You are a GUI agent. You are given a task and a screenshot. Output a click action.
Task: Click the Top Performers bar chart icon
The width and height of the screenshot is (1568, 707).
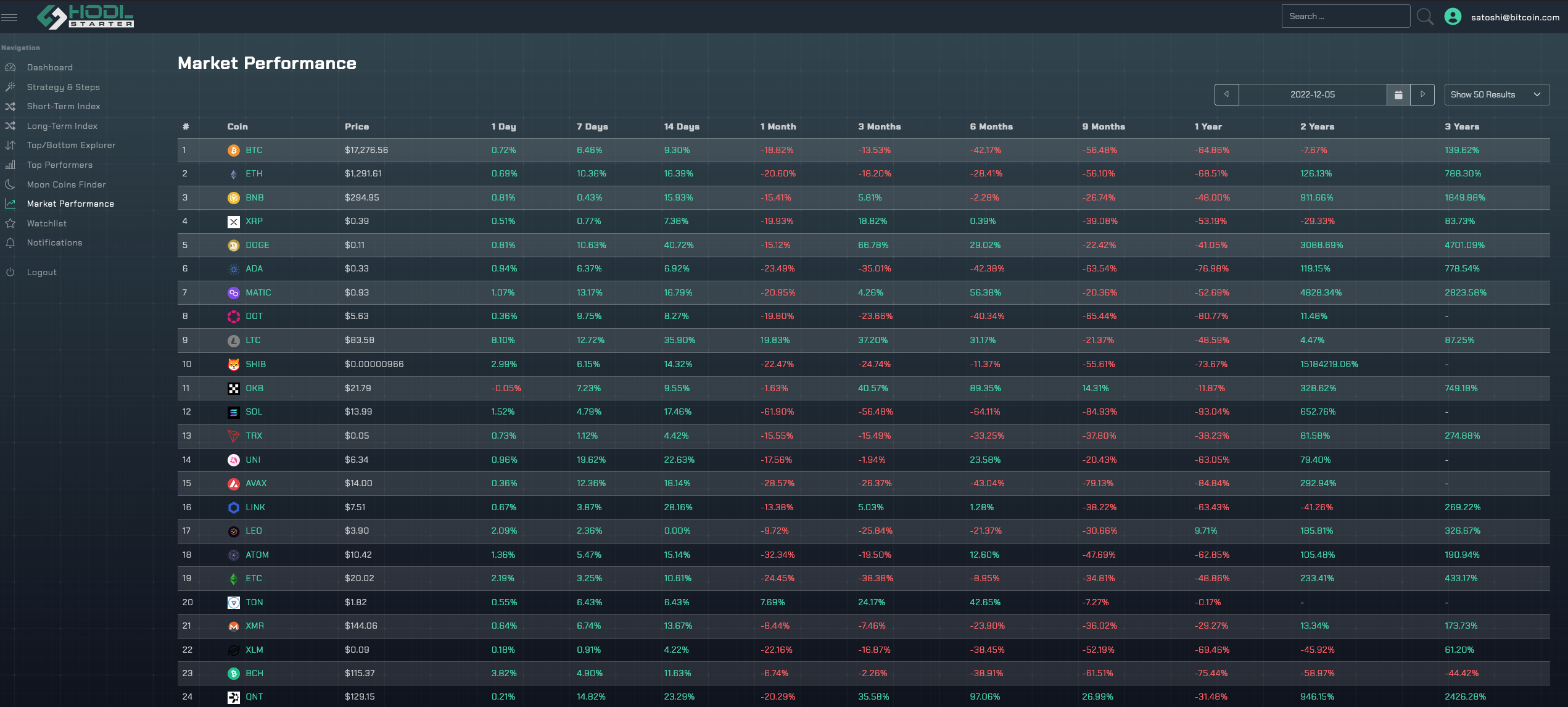pyautogui.click(x=10, y=165)
